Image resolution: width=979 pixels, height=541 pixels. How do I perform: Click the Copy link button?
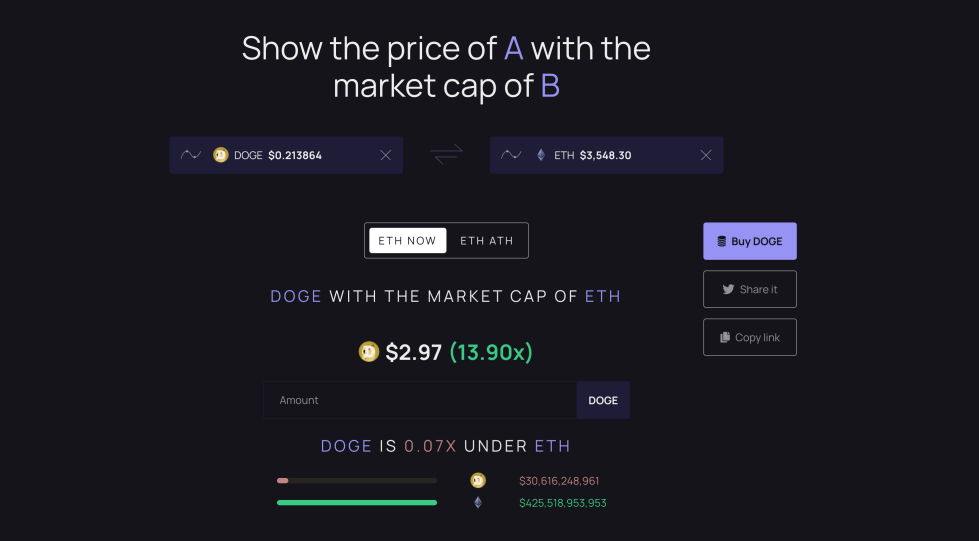[x=750, y=337]
